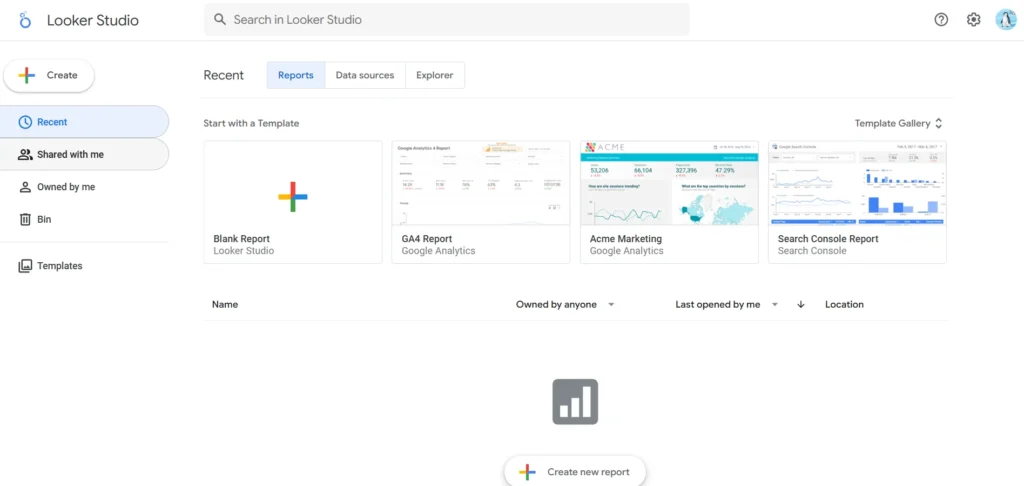This screenshot has width=1024, height=486.
Task: Click the Acme Marketing title text
Action: click(626, 239)
